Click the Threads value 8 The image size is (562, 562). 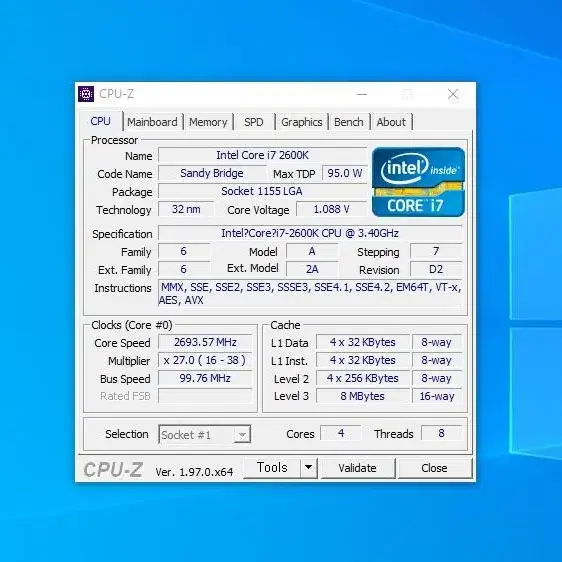click(x=442, y=433)
